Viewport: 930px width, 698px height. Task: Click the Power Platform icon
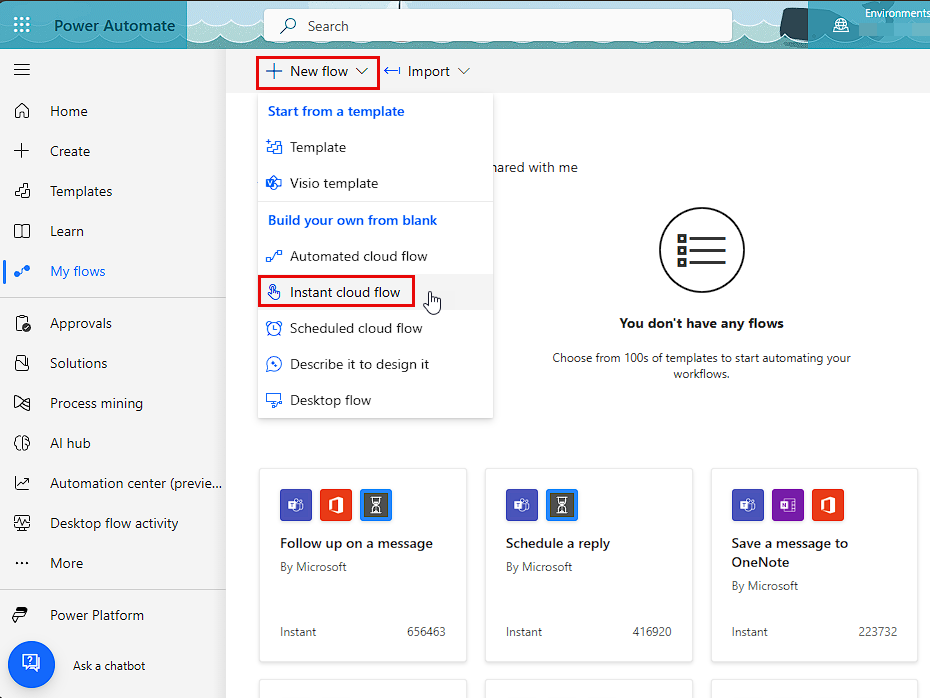pos(20,615)
